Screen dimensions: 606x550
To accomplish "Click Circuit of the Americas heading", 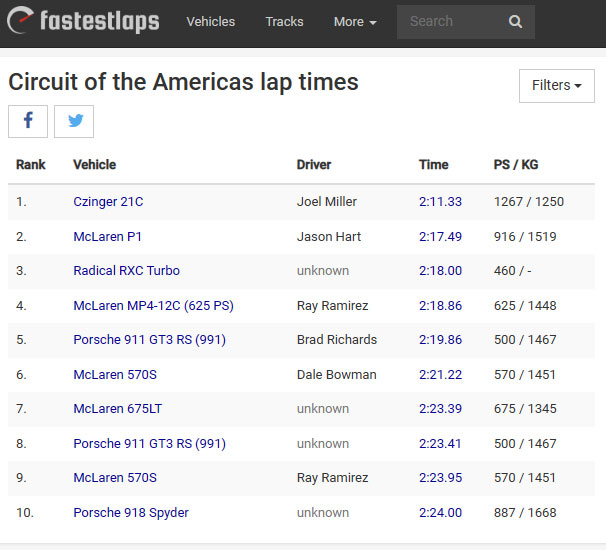I will tap(184, 82).
